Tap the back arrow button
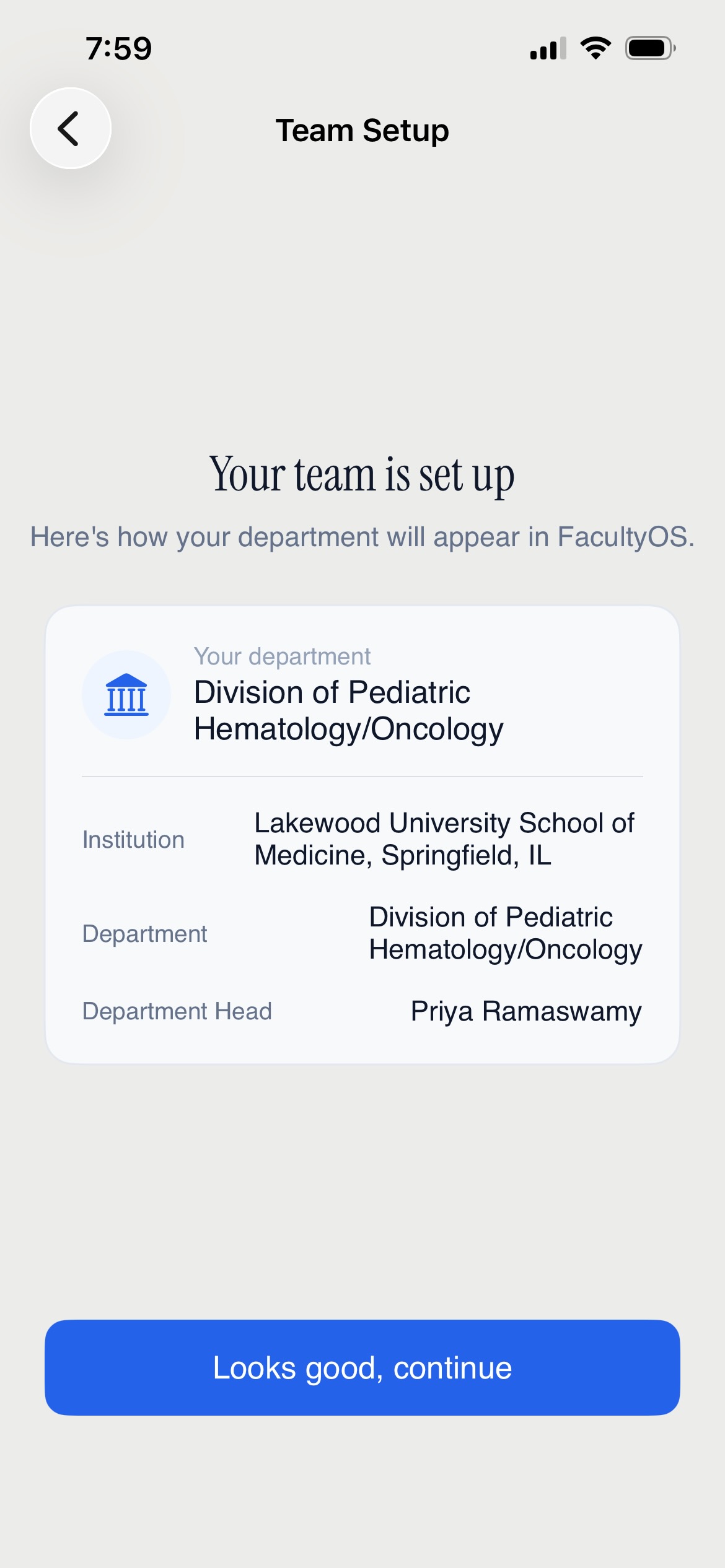725x1568 pixels. pyautogui.click(x=71, y=128)
